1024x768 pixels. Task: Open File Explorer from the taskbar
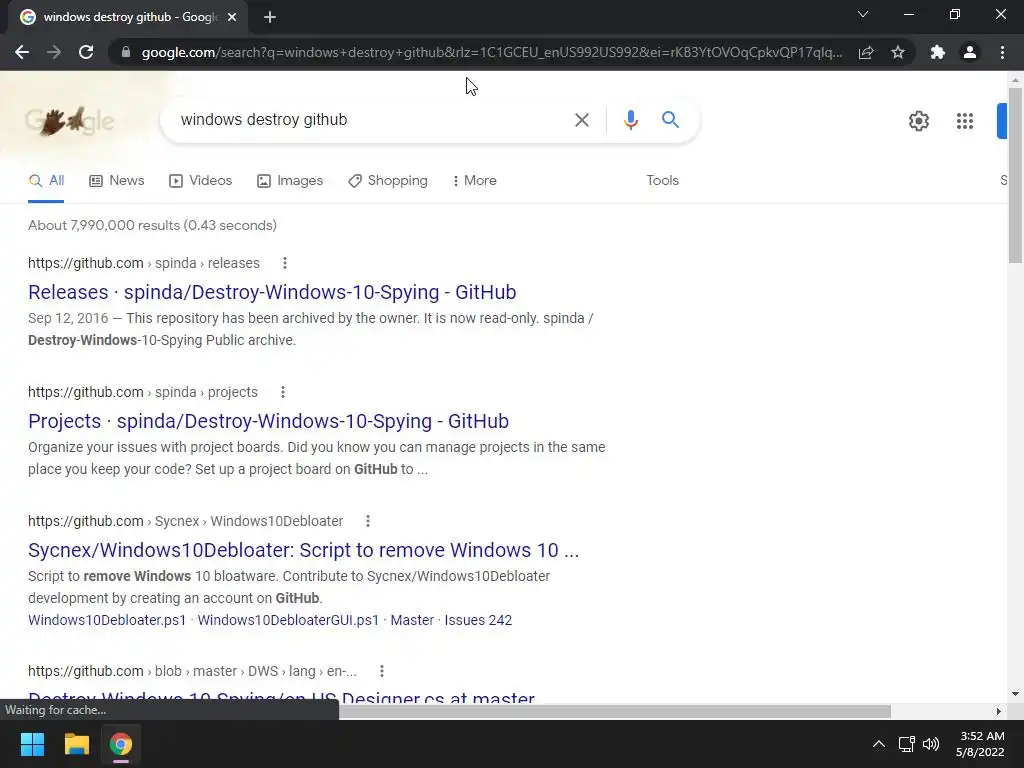tap(76, 744)
